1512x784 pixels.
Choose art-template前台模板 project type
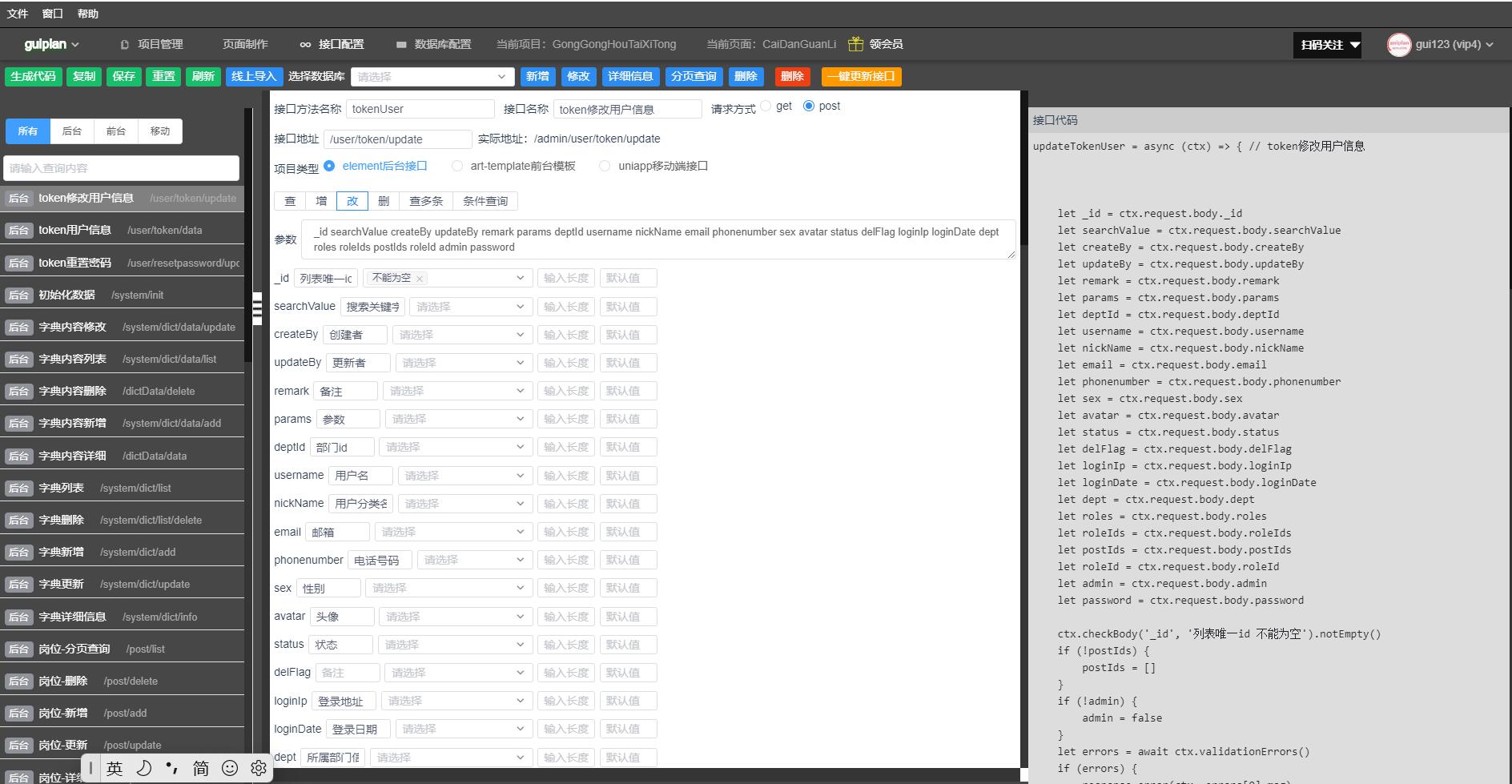coord(457,166)
